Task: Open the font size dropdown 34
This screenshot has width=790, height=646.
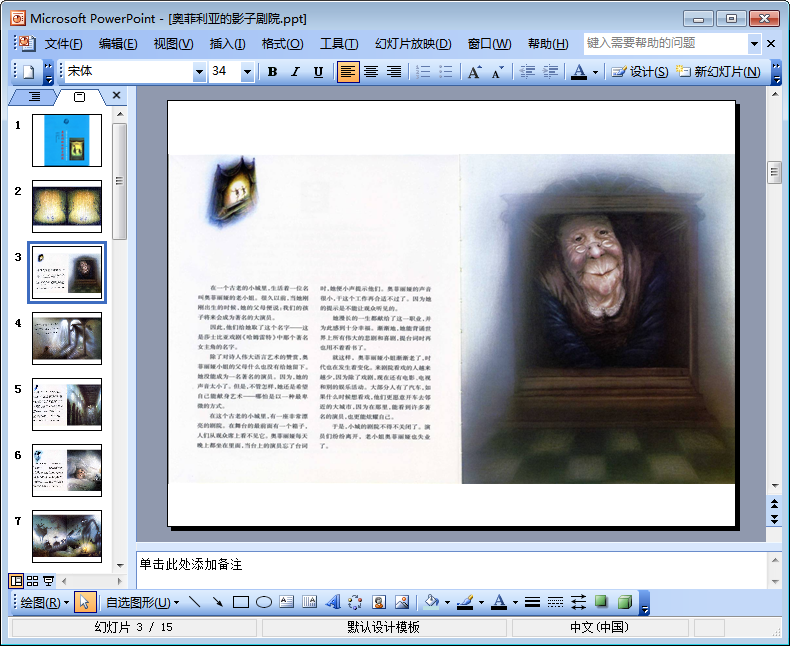Action: point(247,72)
